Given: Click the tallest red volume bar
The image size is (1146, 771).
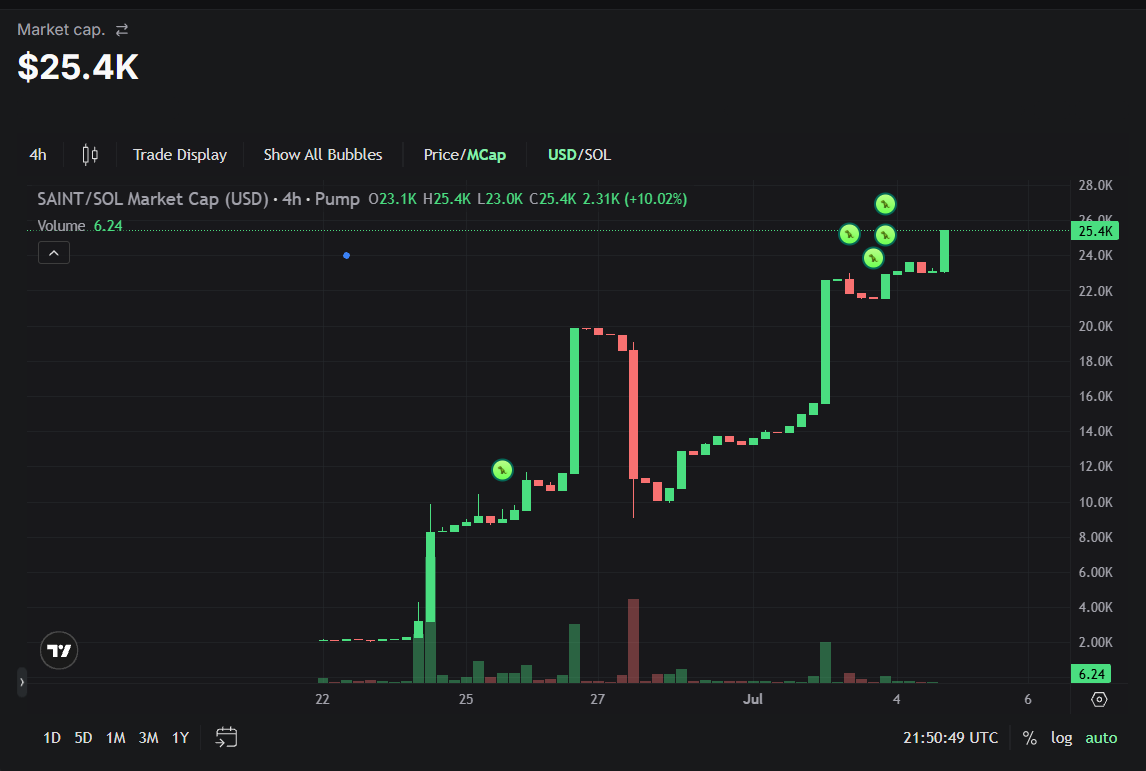Looking at the screenshot, I should pos(633,641).
